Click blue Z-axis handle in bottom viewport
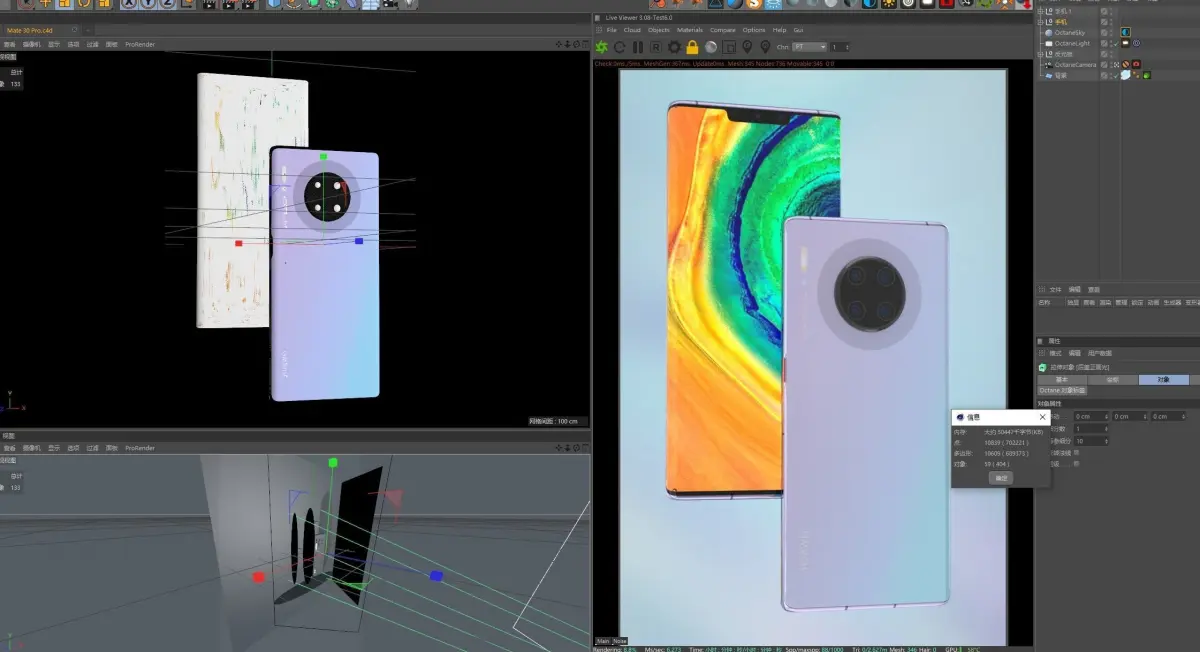The height and width of the screenshot is (652, 1200). pos(436,576)
